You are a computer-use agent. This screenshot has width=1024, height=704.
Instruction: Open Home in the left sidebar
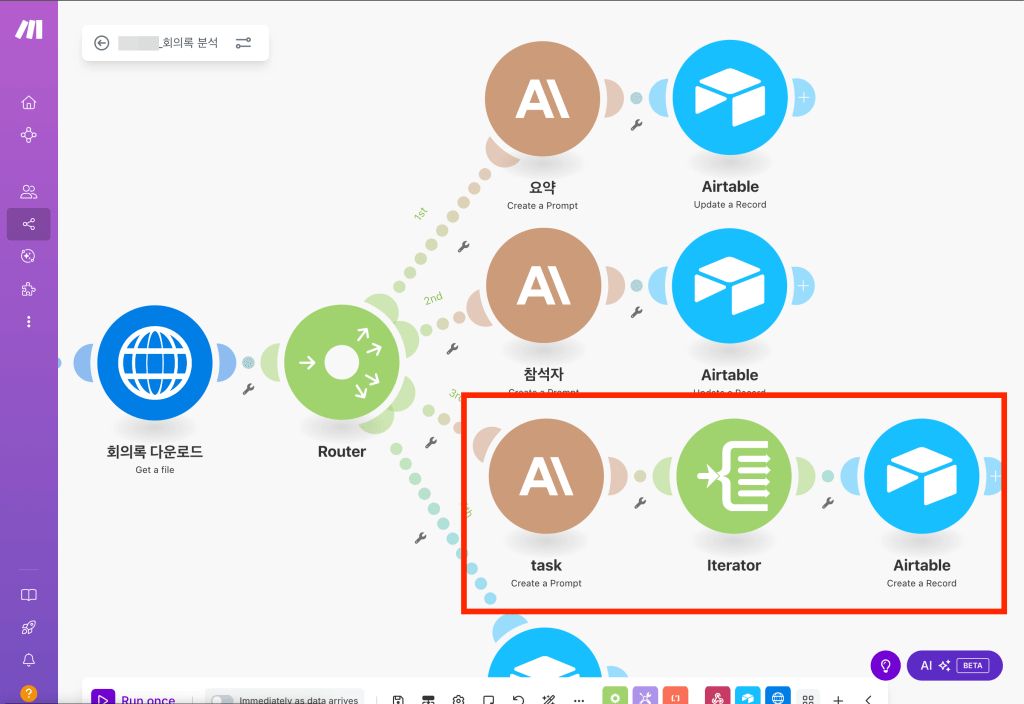pyautogui.click(x=28, y=102)
